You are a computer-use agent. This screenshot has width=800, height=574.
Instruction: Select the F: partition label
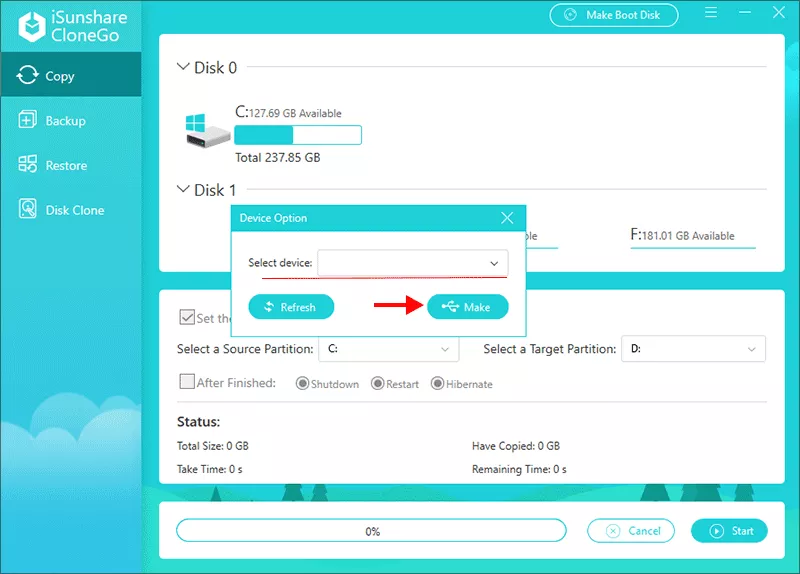(682, 235)
